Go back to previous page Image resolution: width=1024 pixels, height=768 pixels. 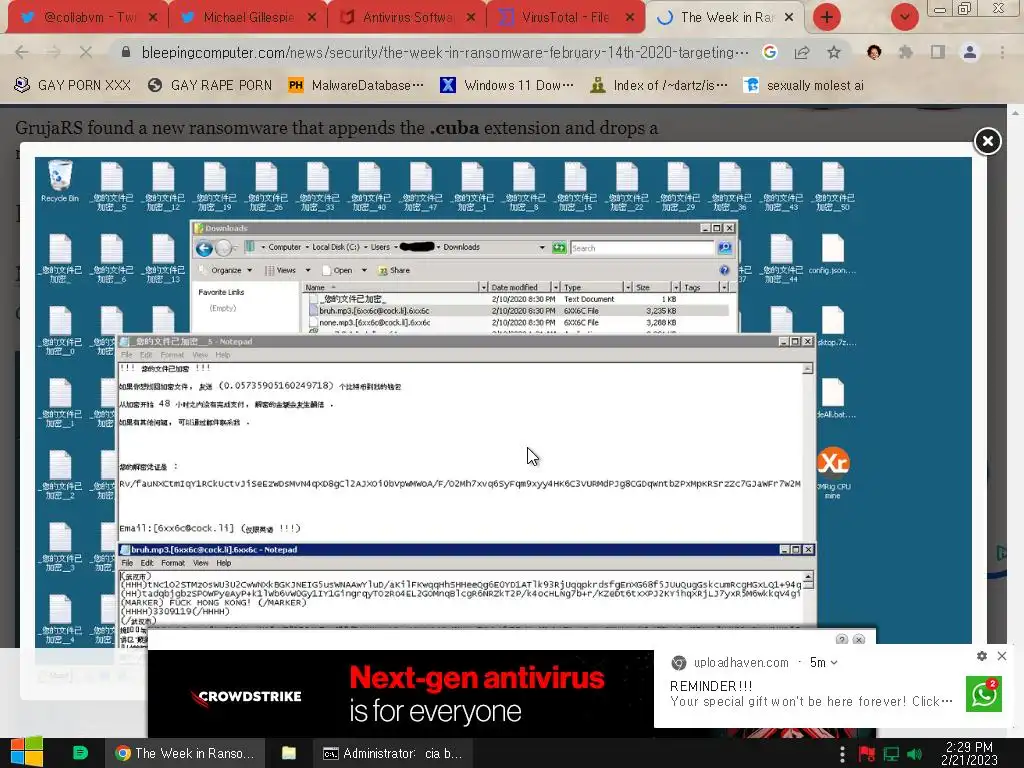click(x=22, y=52)
